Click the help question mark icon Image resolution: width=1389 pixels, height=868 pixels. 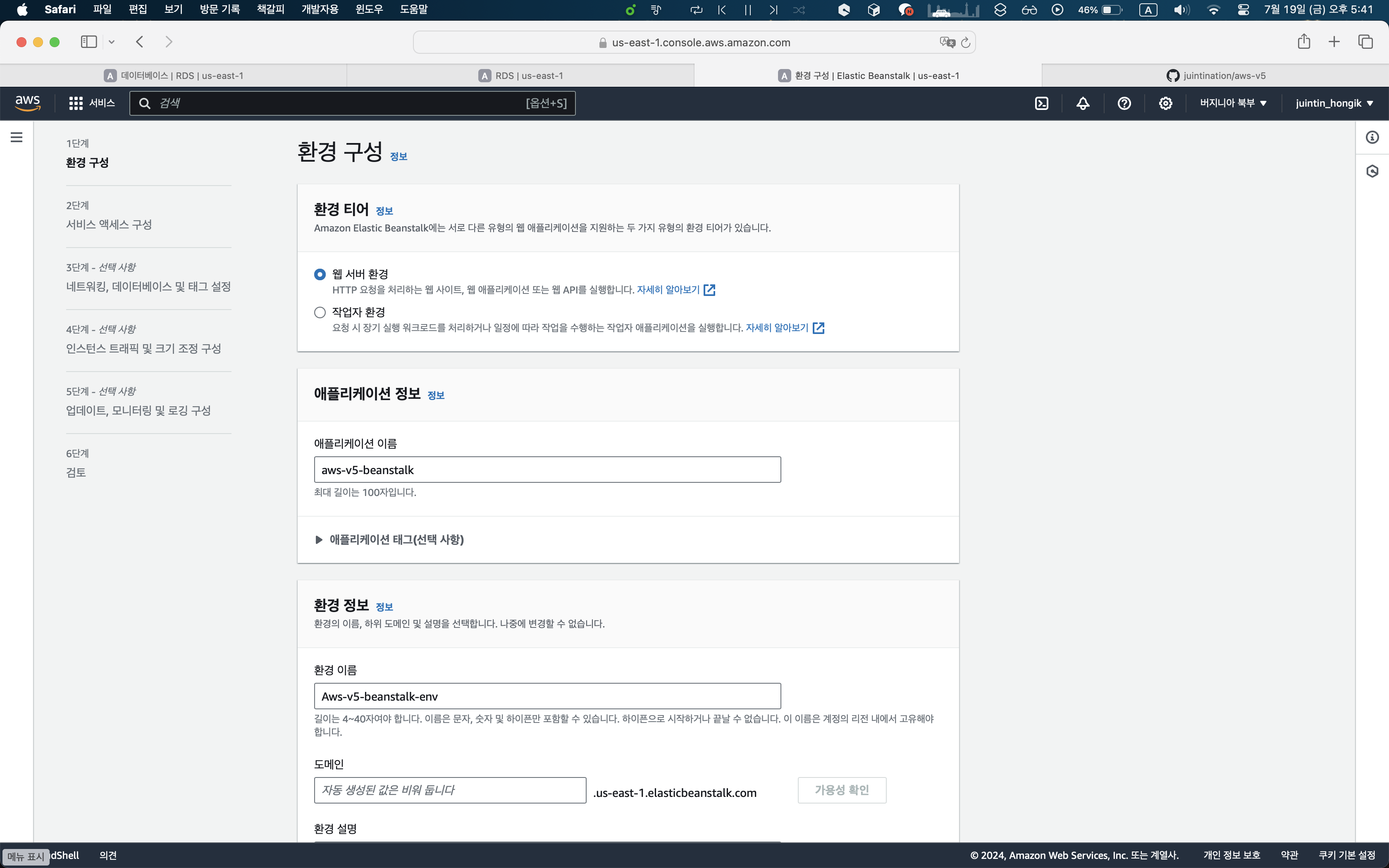click(1124, 103)
